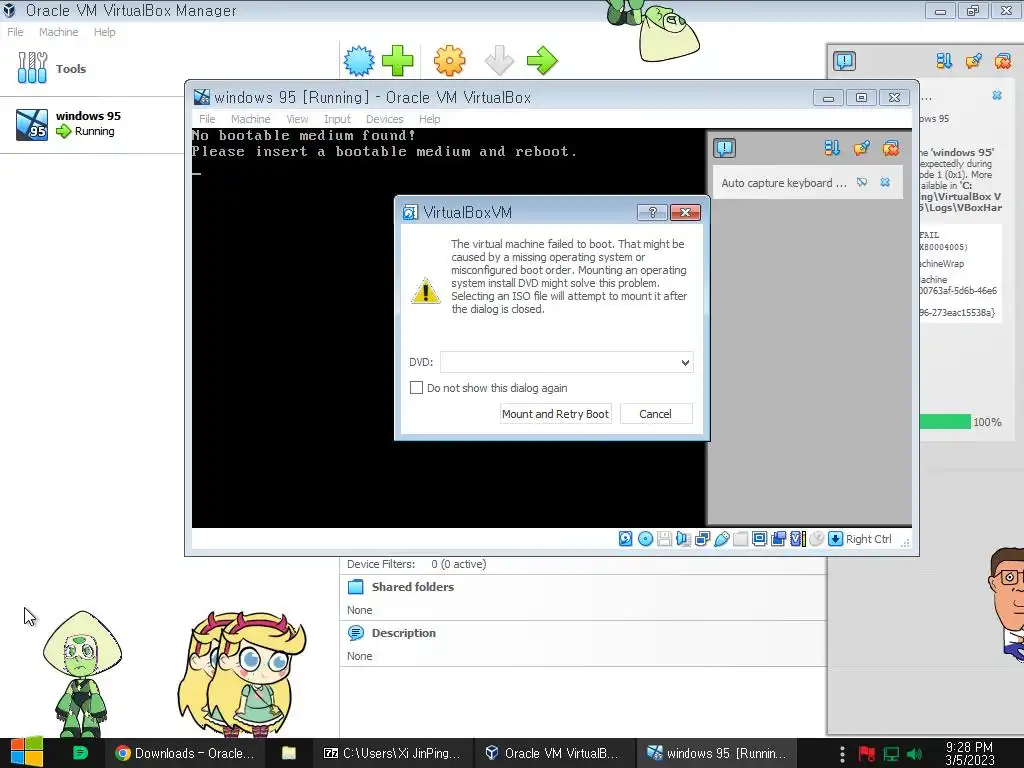
Task: Open Machine menu in VM window
Action: (x=250, y=119)
